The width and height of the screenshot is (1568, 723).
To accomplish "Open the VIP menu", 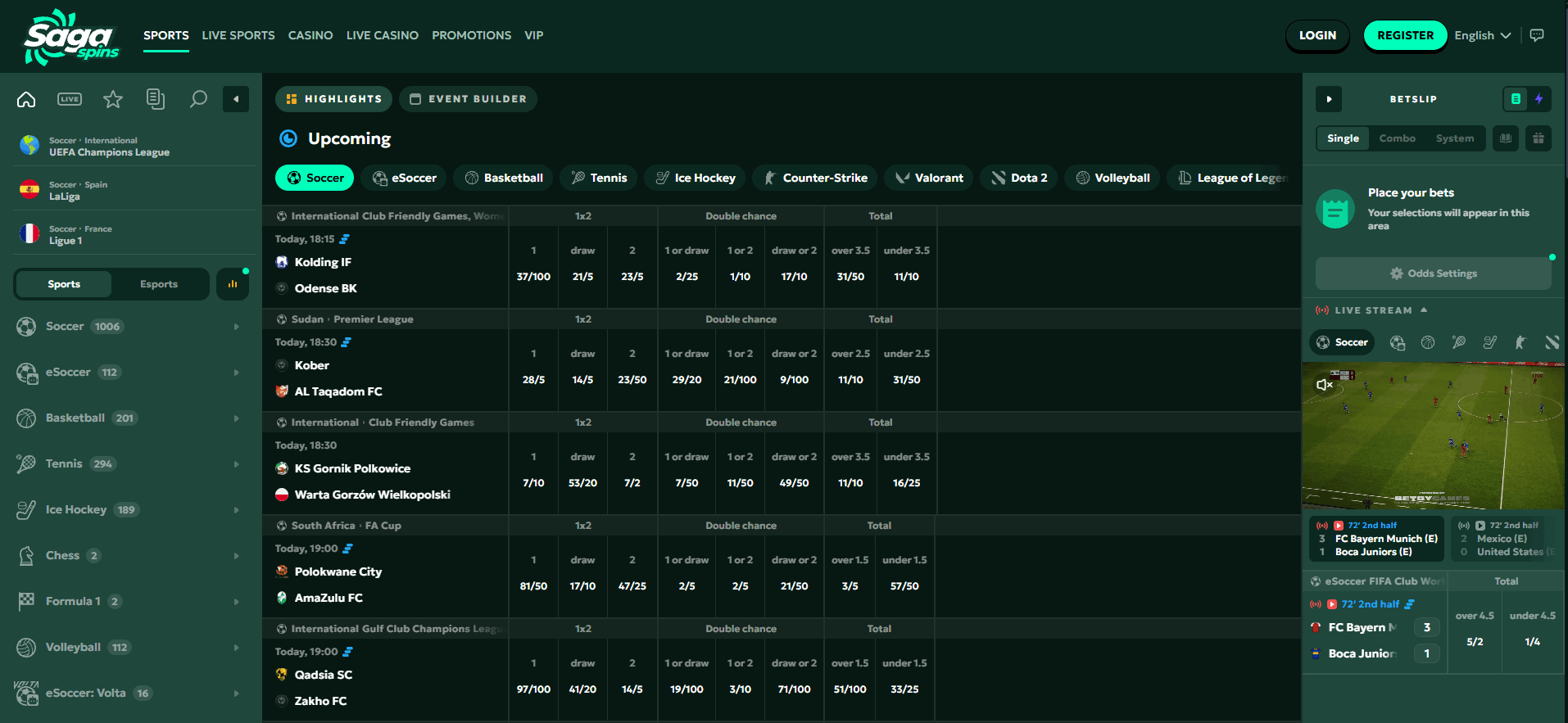I will click(534, 35).
